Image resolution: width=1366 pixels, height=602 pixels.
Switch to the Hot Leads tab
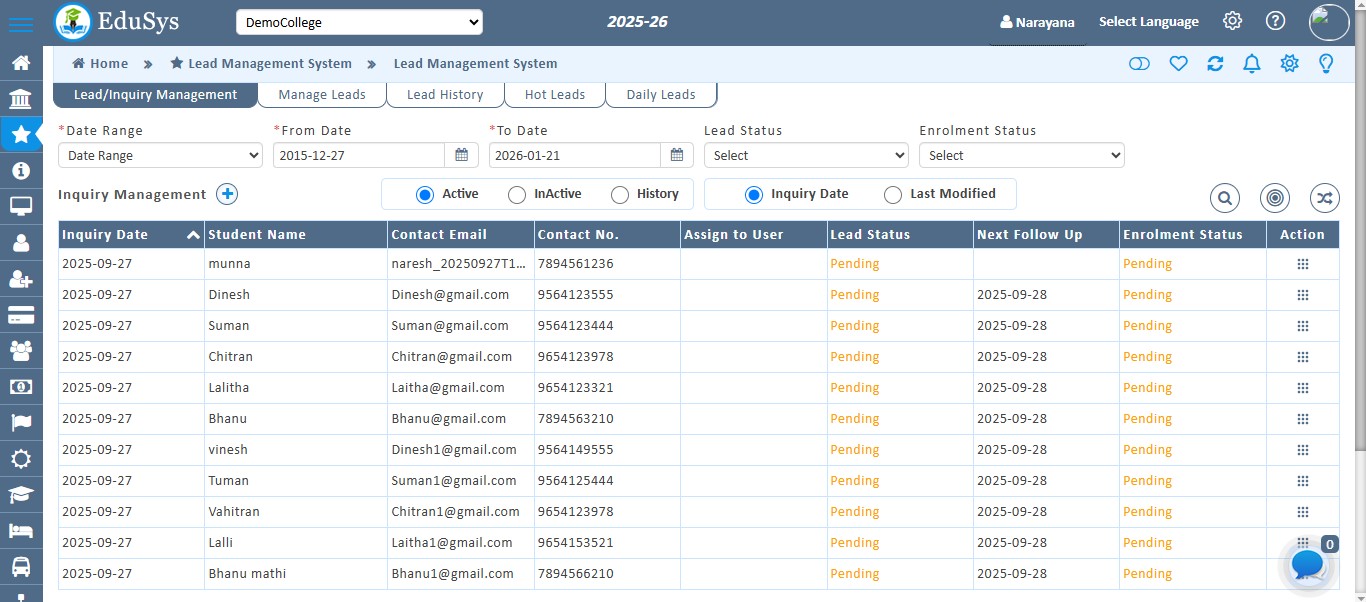tap(555, 95)
